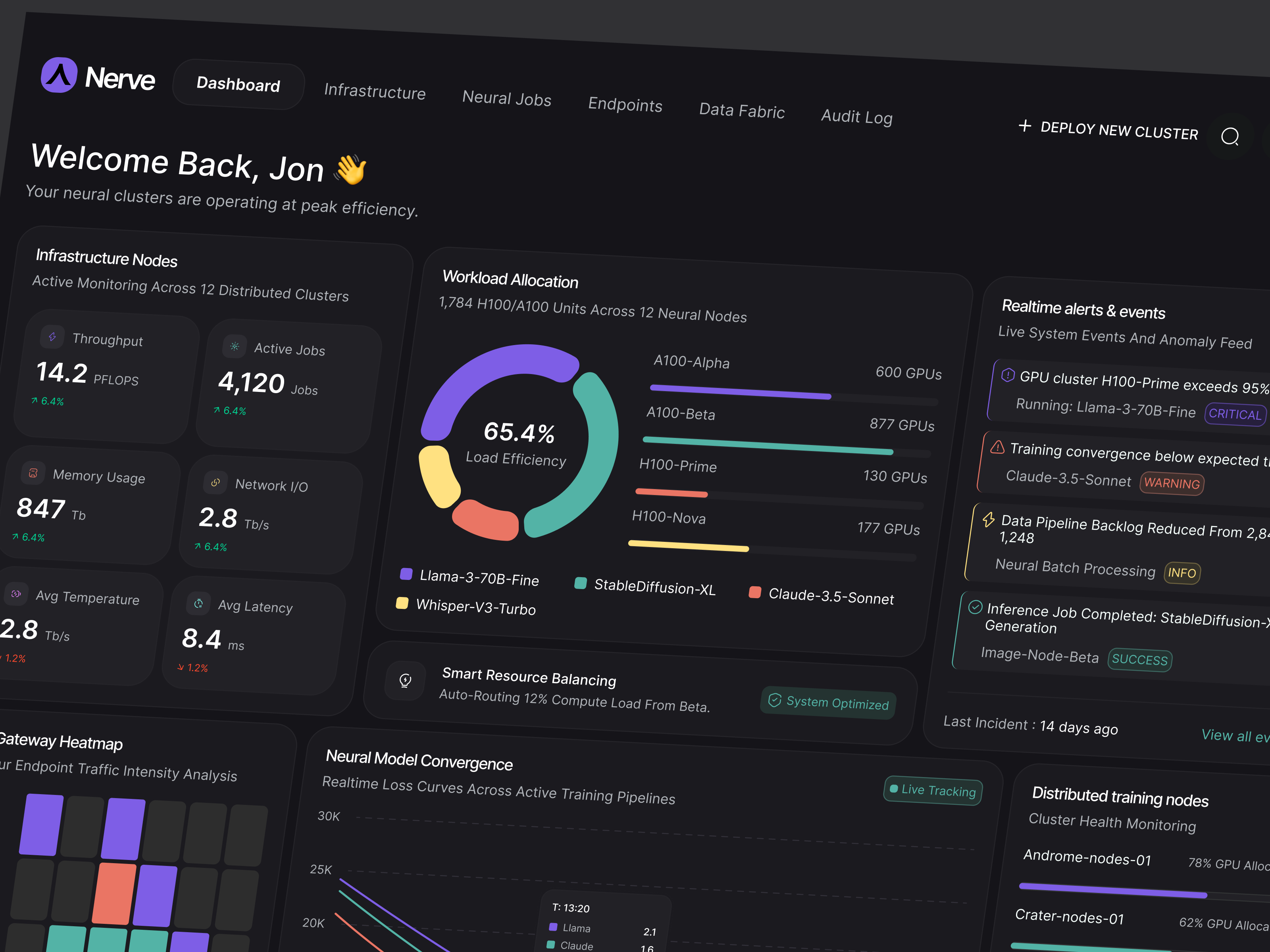Click the Claude-3.5-Sonnet red legend swatch
This screenshot has width=1270, height=952.
[x=755, y=592]
